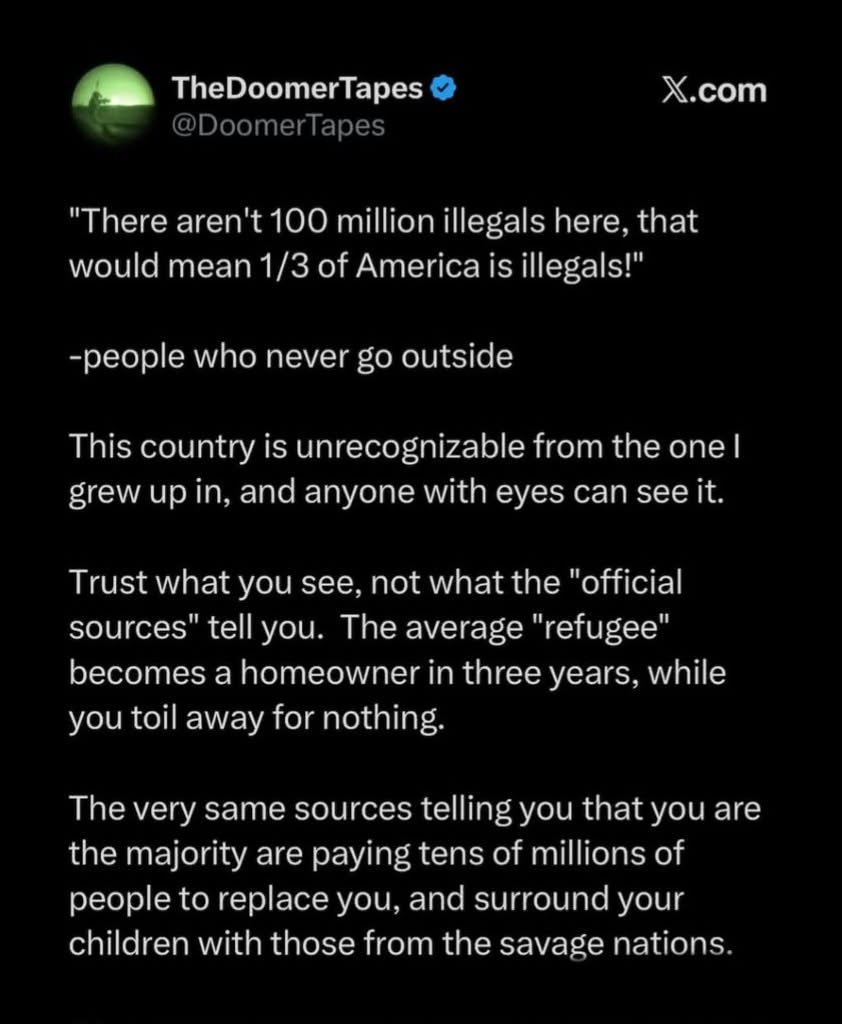Click the line "-people who never go outside"
The image size is (842, 1024).
click(x=290, y=357)
